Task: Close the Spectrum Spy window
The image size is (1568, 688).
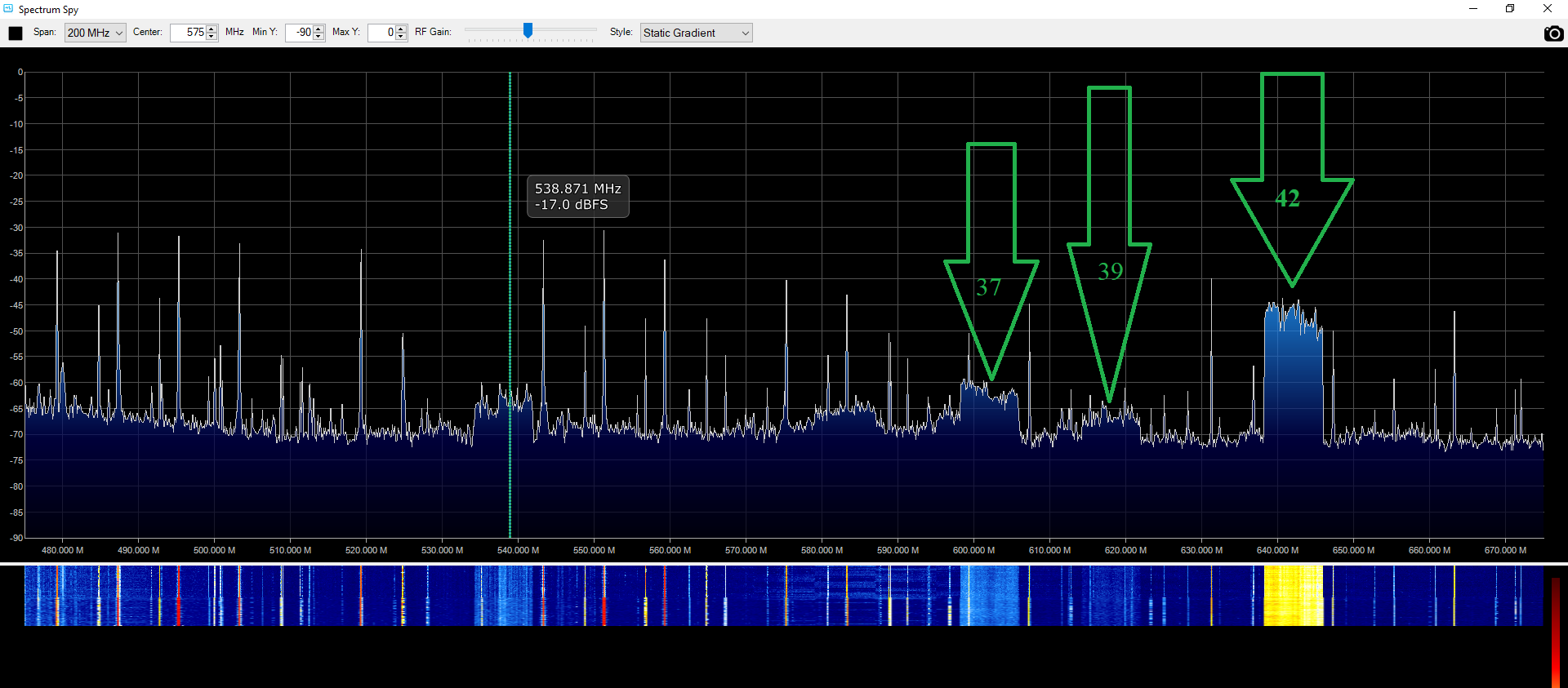Action: pos(1548,9)
